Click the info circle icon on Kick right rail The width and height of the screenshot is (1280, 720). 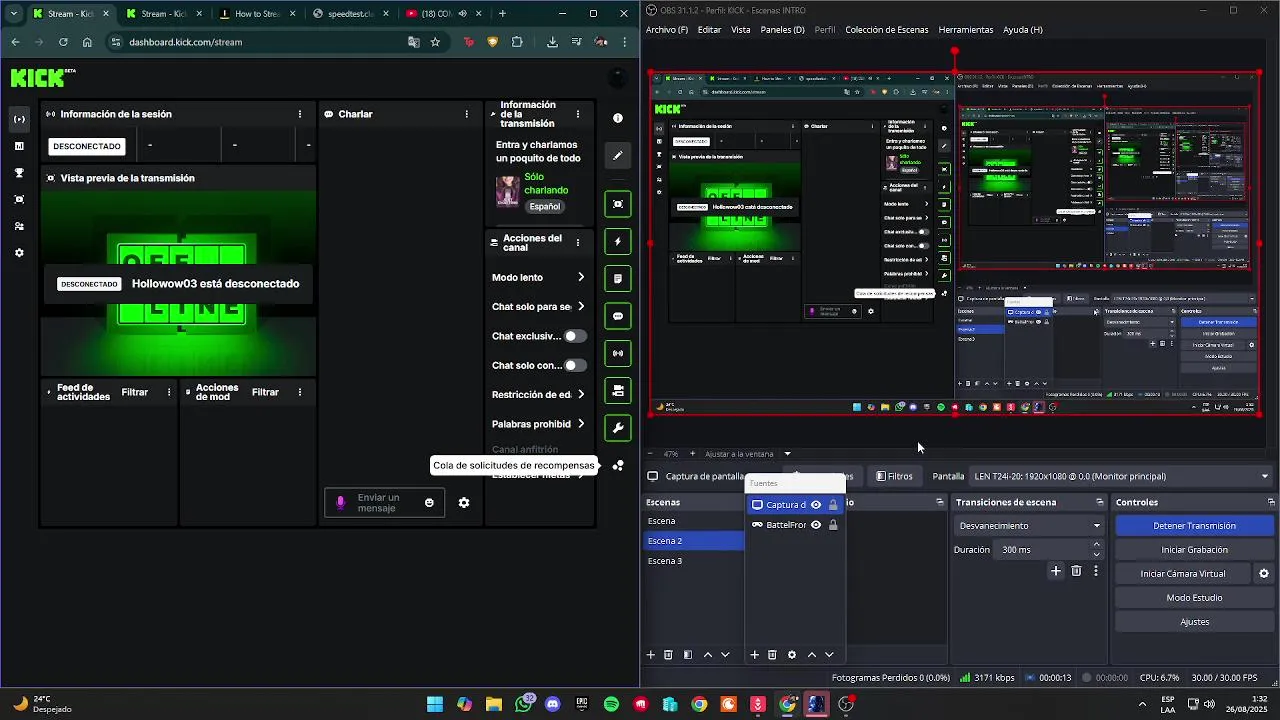coord(618,118)
